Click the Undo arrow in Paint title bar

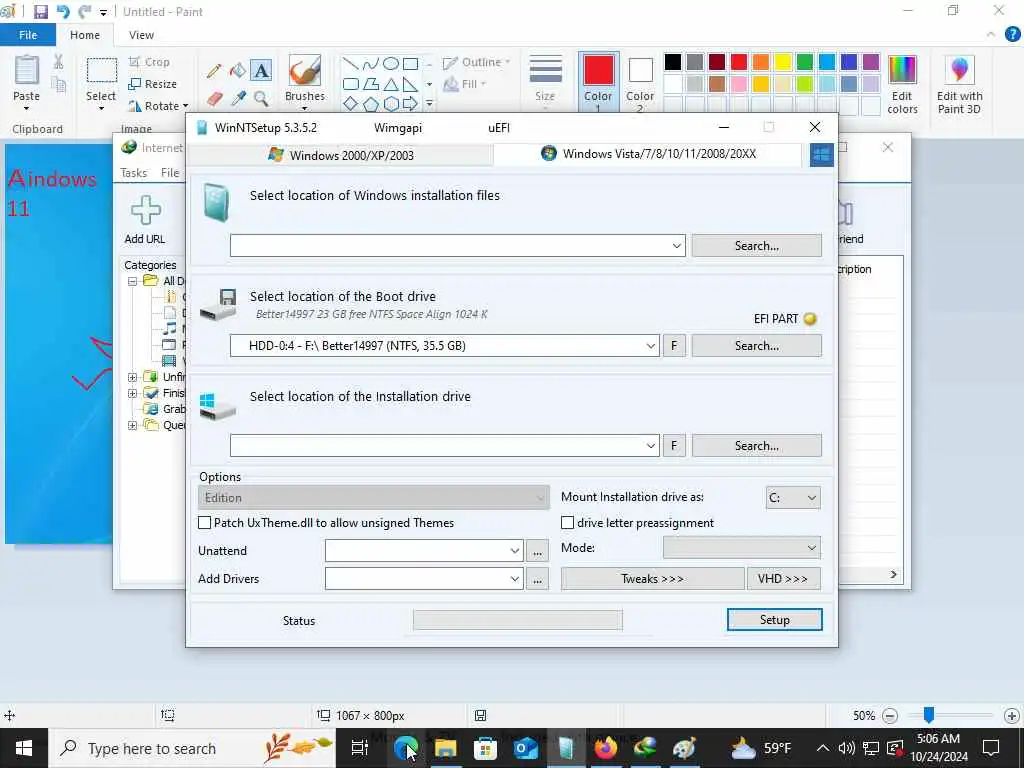click(x=63, y=12)
